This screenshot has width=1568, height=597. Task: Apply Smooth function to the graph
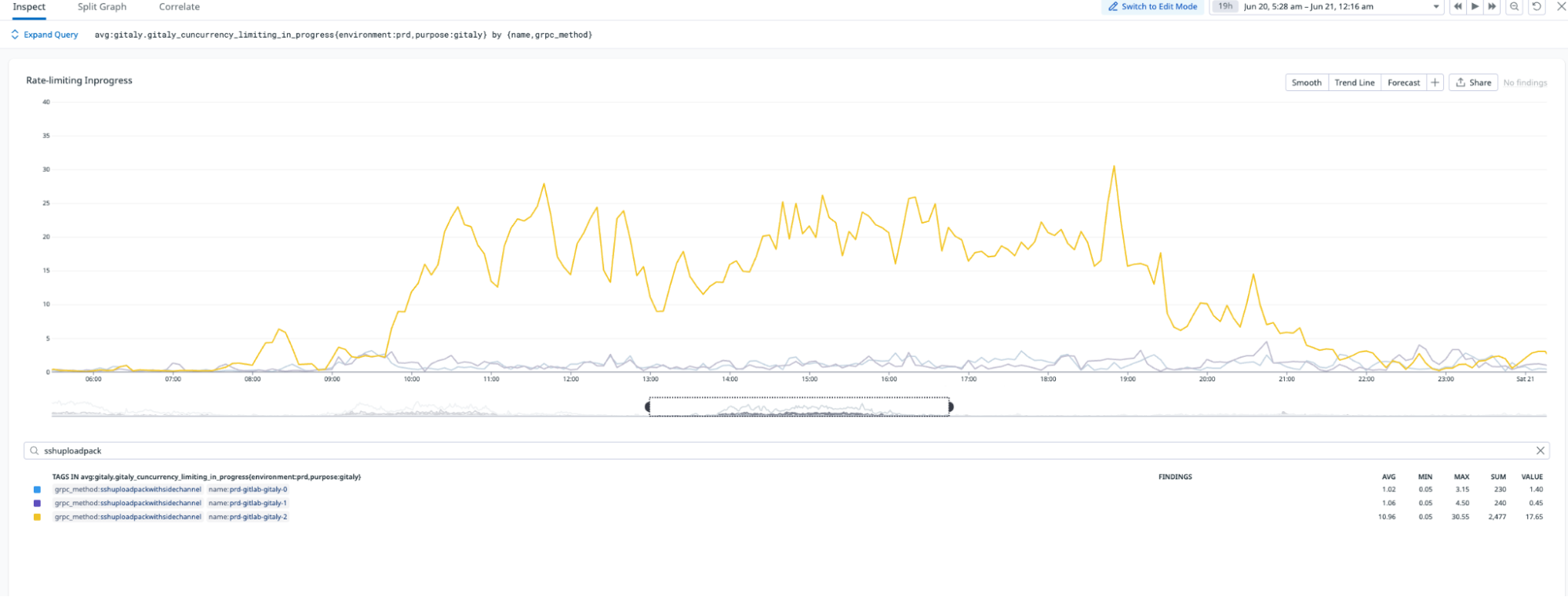pyautogui.click(x=1306, y=82)
